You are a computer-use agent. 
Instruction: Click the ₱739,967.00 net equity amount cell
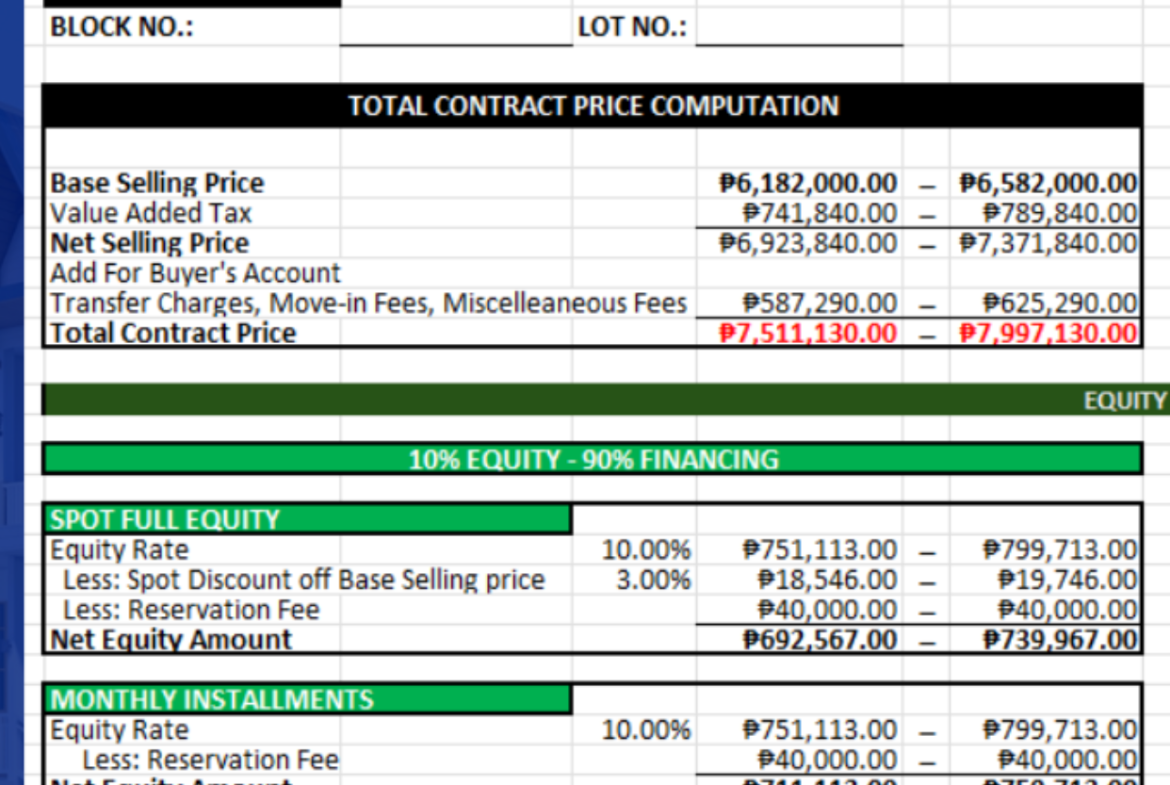[1060, 640]
